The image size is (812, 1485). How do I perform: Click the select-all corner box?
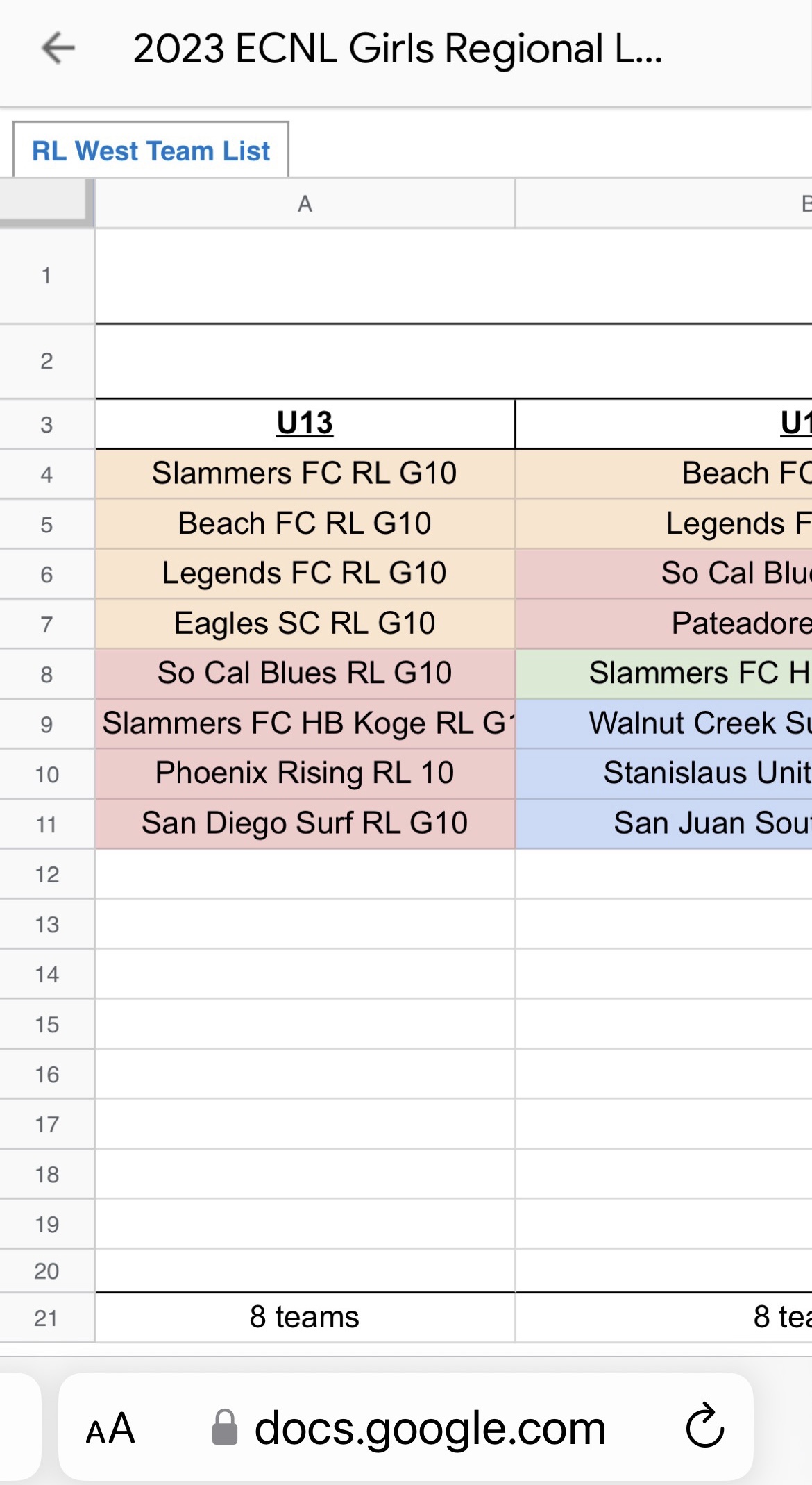[46, 203]
